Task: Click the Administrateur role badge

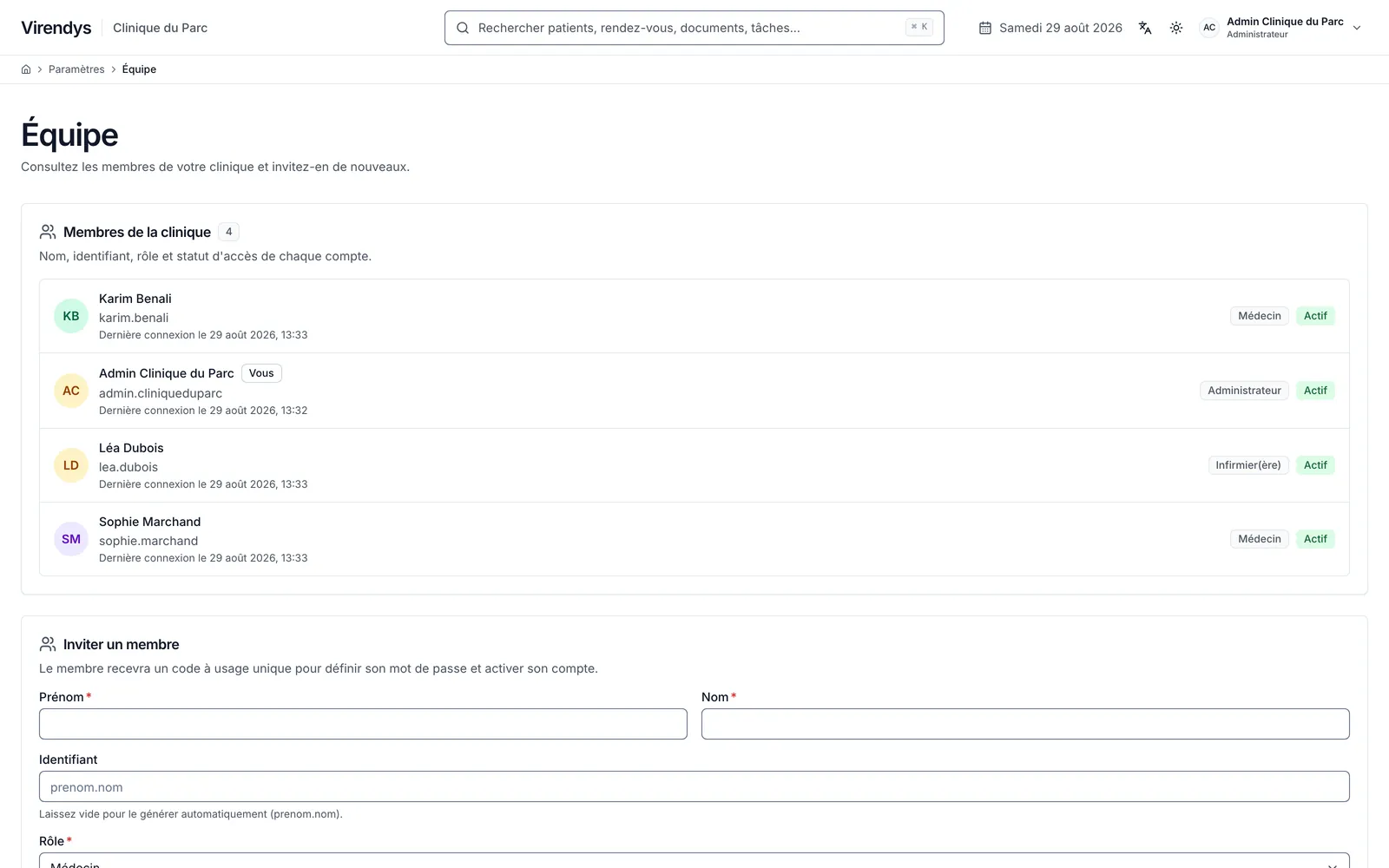Action: 1244,391
